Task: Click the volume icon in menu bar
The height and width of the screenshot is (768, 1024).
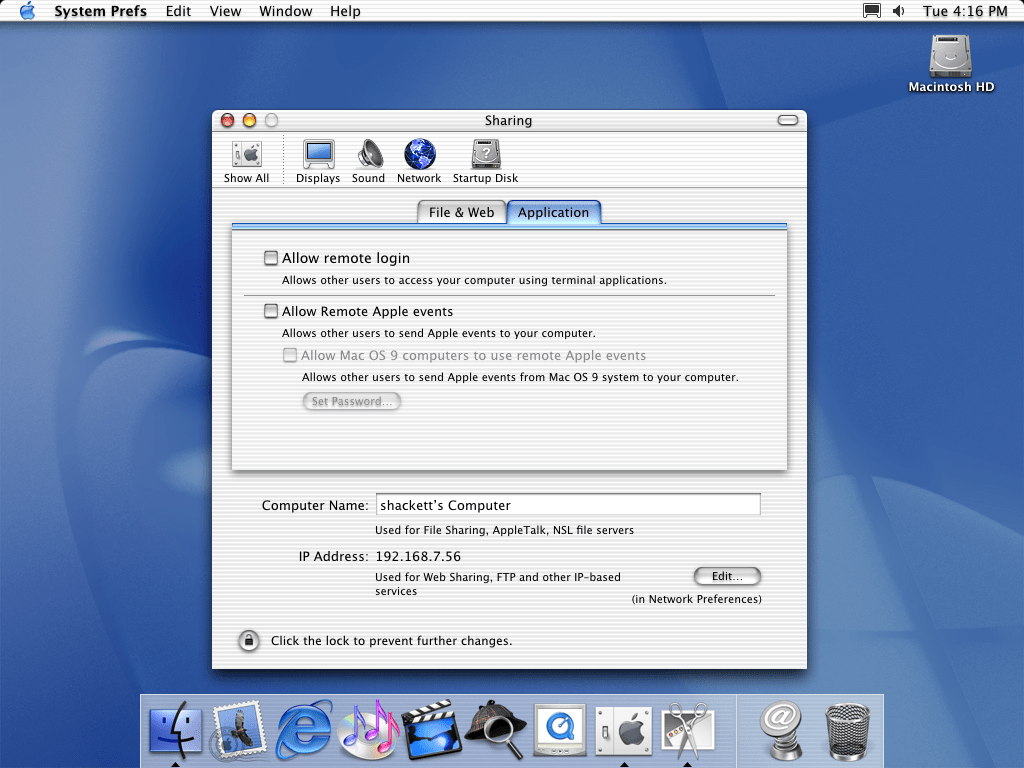Action: pos(898,11)
